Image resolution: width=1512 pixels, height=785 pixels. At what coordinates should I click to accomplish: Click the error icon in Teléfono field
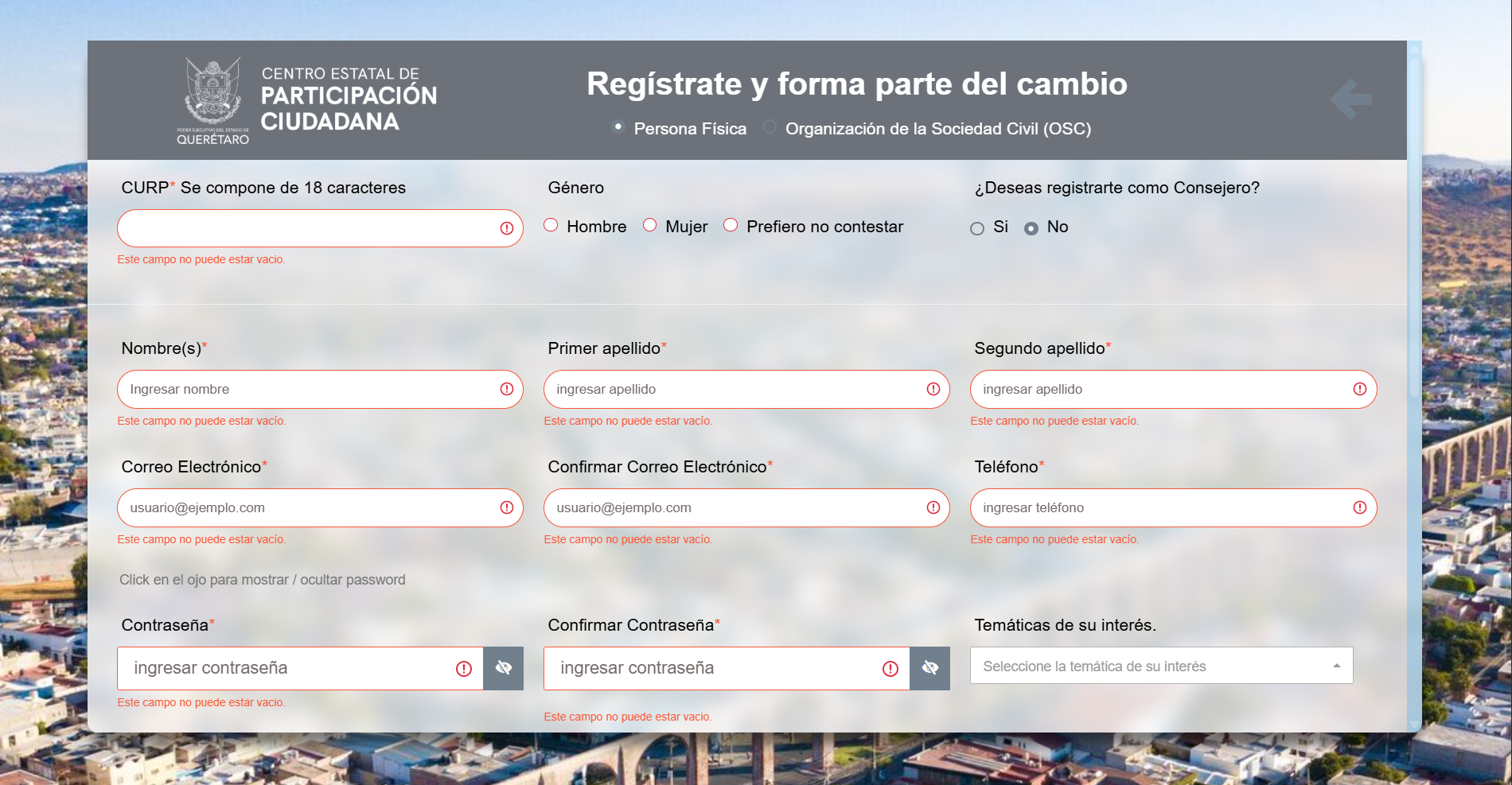tap(1360, 507)
